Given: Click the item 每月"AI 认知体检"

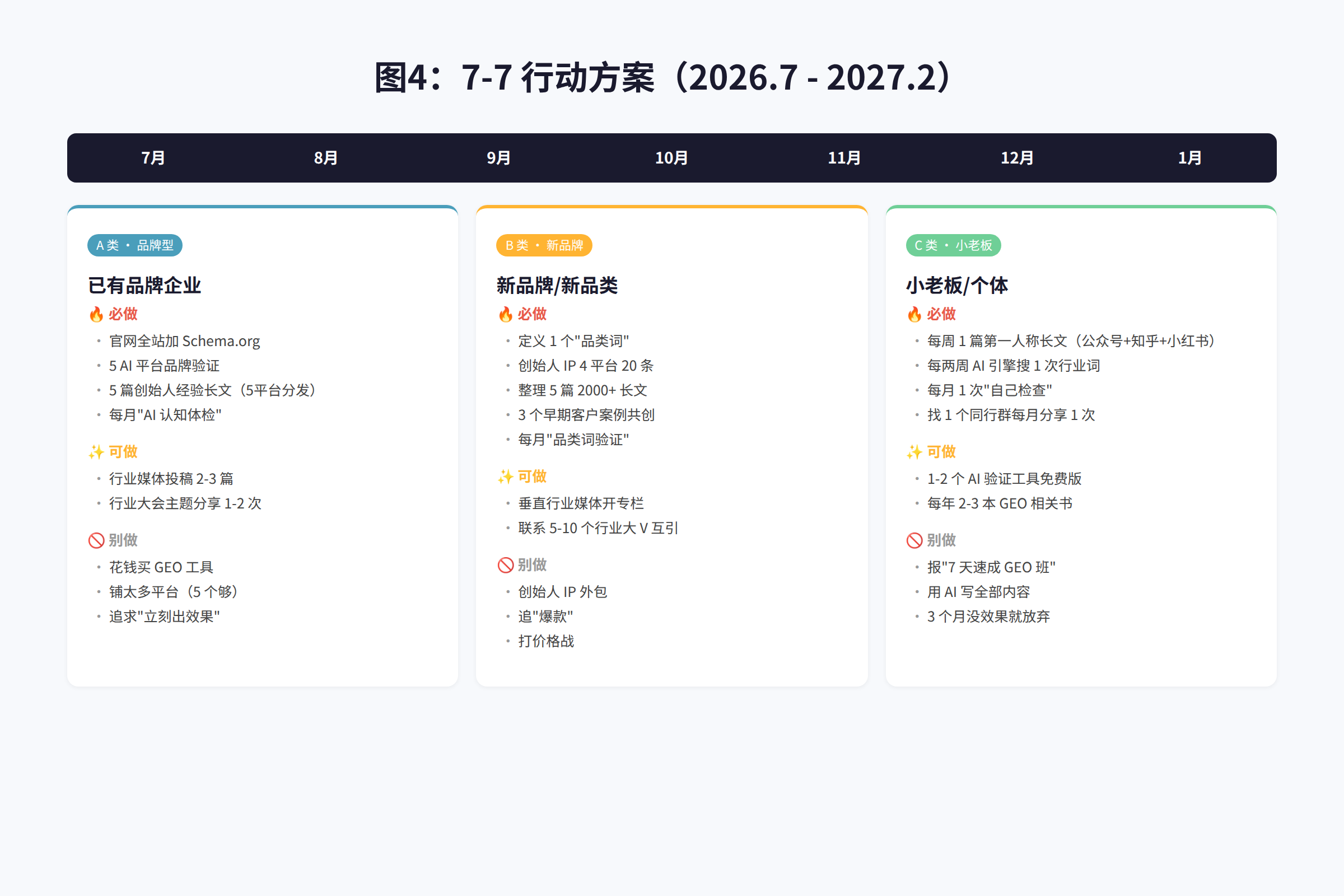Looking at the screenshot, I should point(165,415).
